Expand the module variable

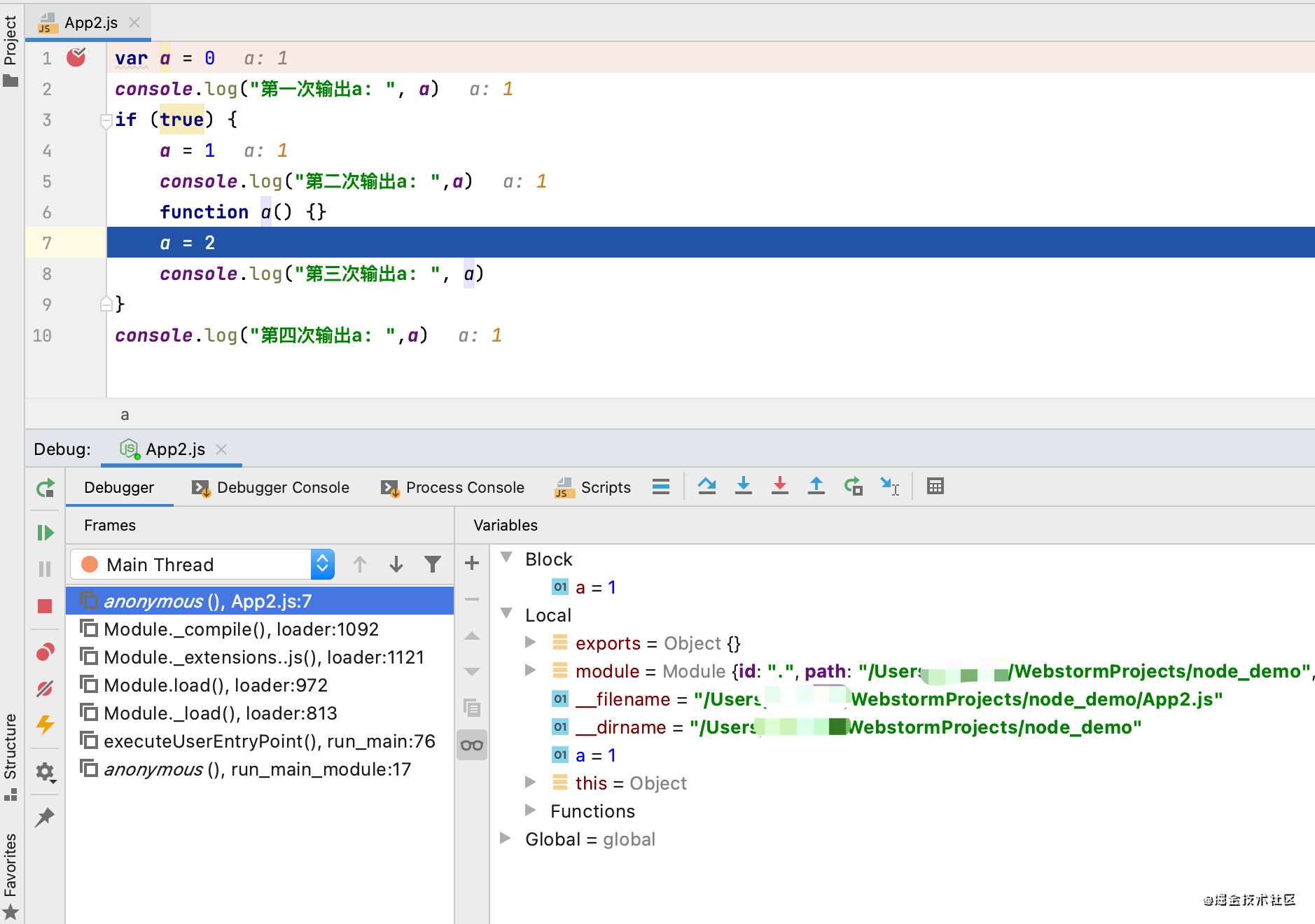tap(531, 671)
